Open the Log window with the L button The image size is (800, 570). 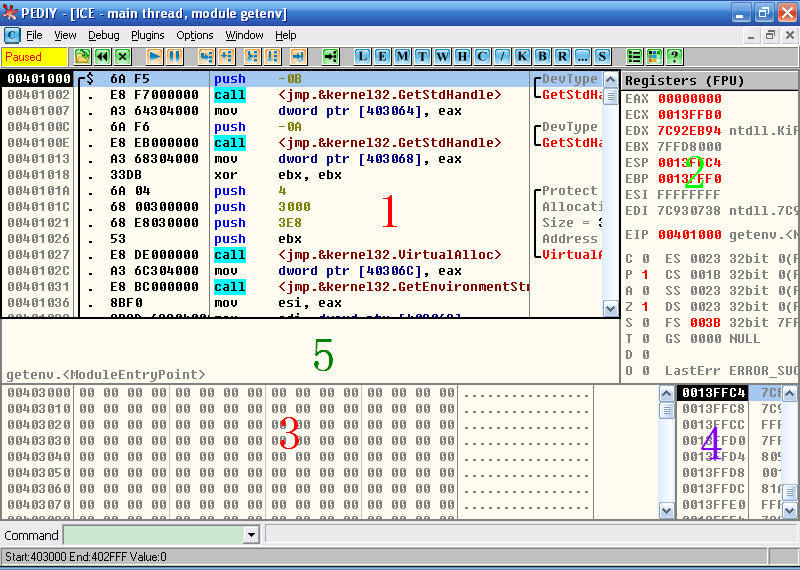362,56
